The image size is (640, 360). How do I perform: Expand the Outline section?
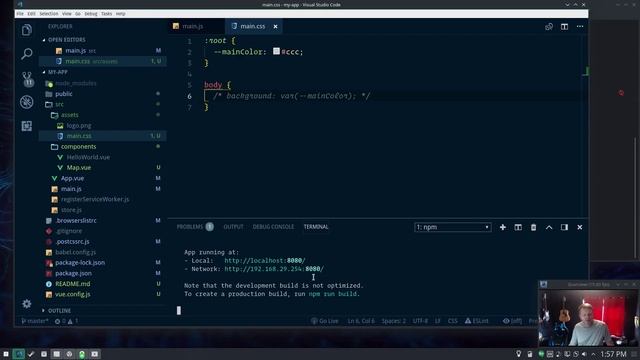[60, 311]
